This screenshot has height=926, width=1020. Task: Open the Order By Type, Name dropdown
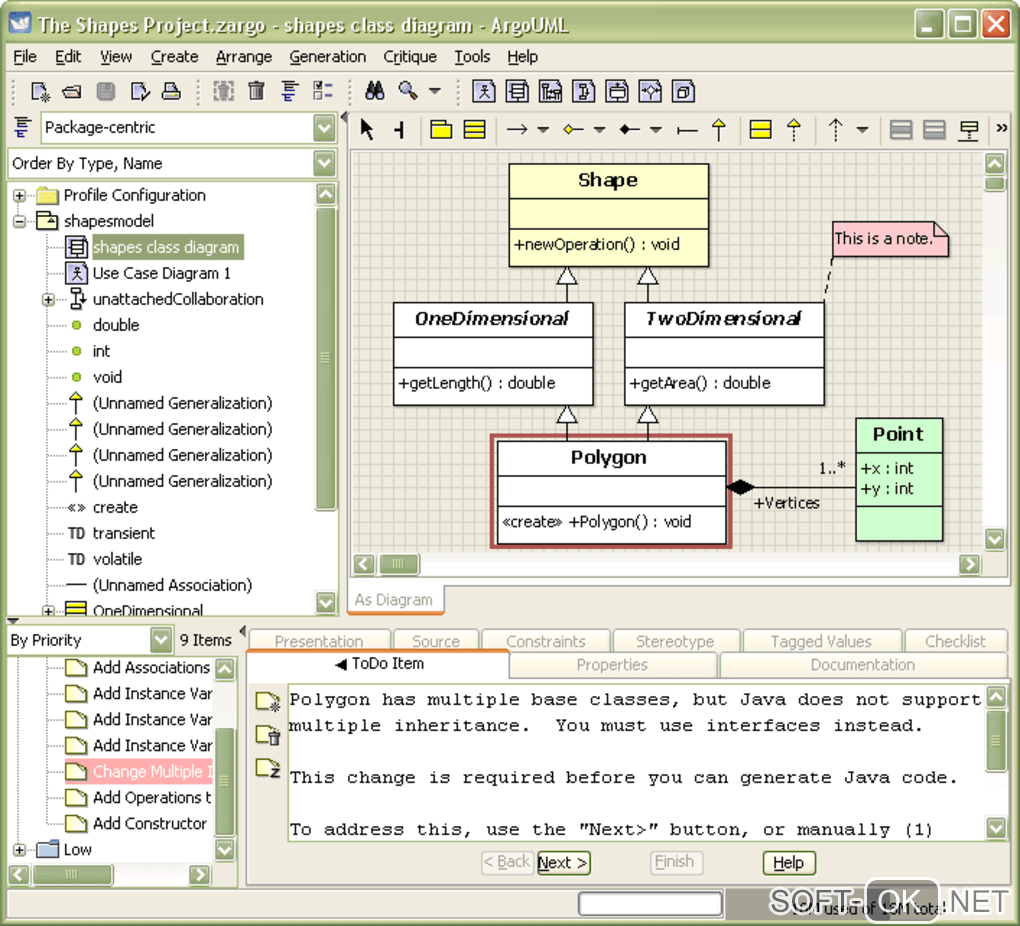click(324, 163)
